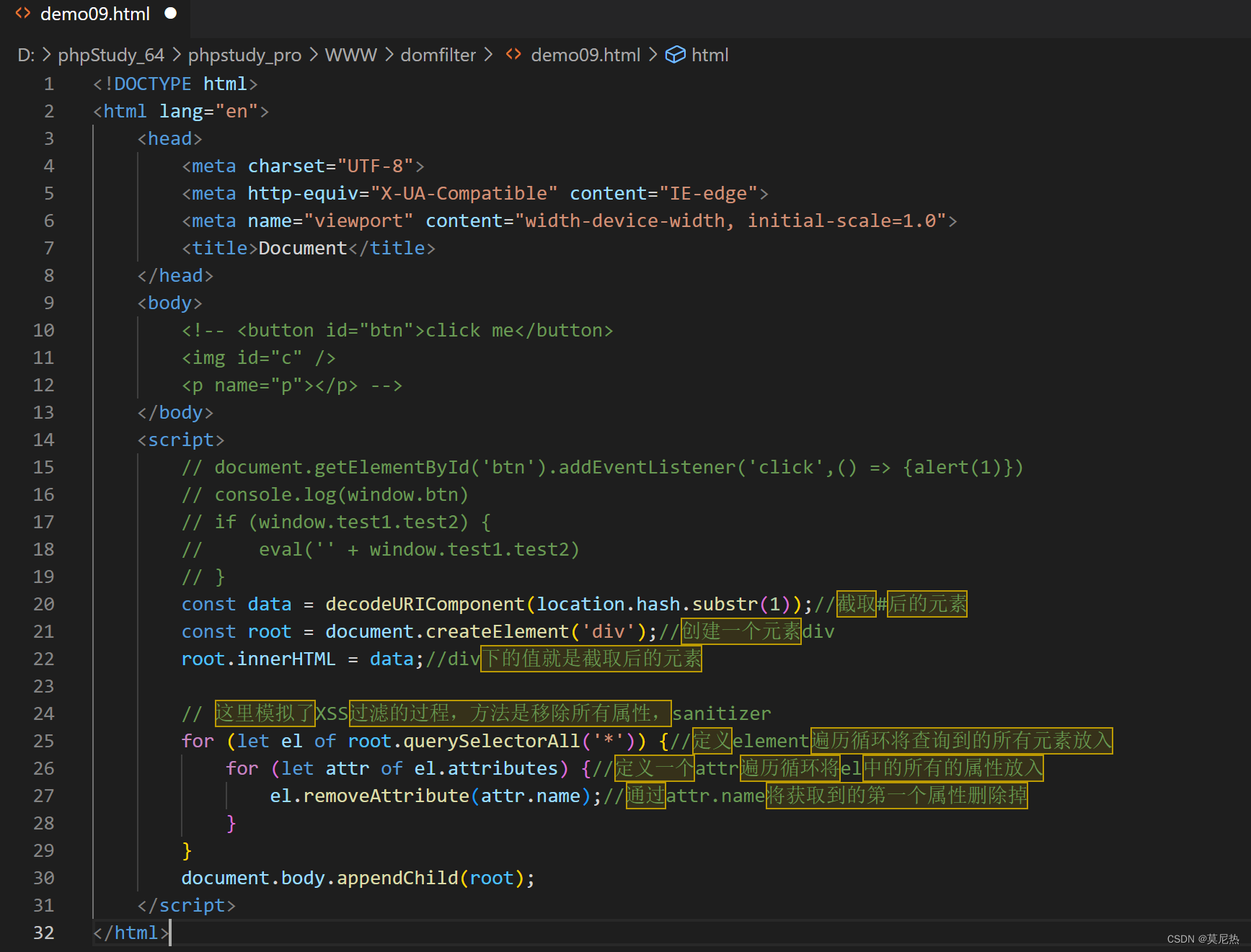Click line number 20 in gutter
Viewport: 1251px width, 952px height.
[44, 605]
